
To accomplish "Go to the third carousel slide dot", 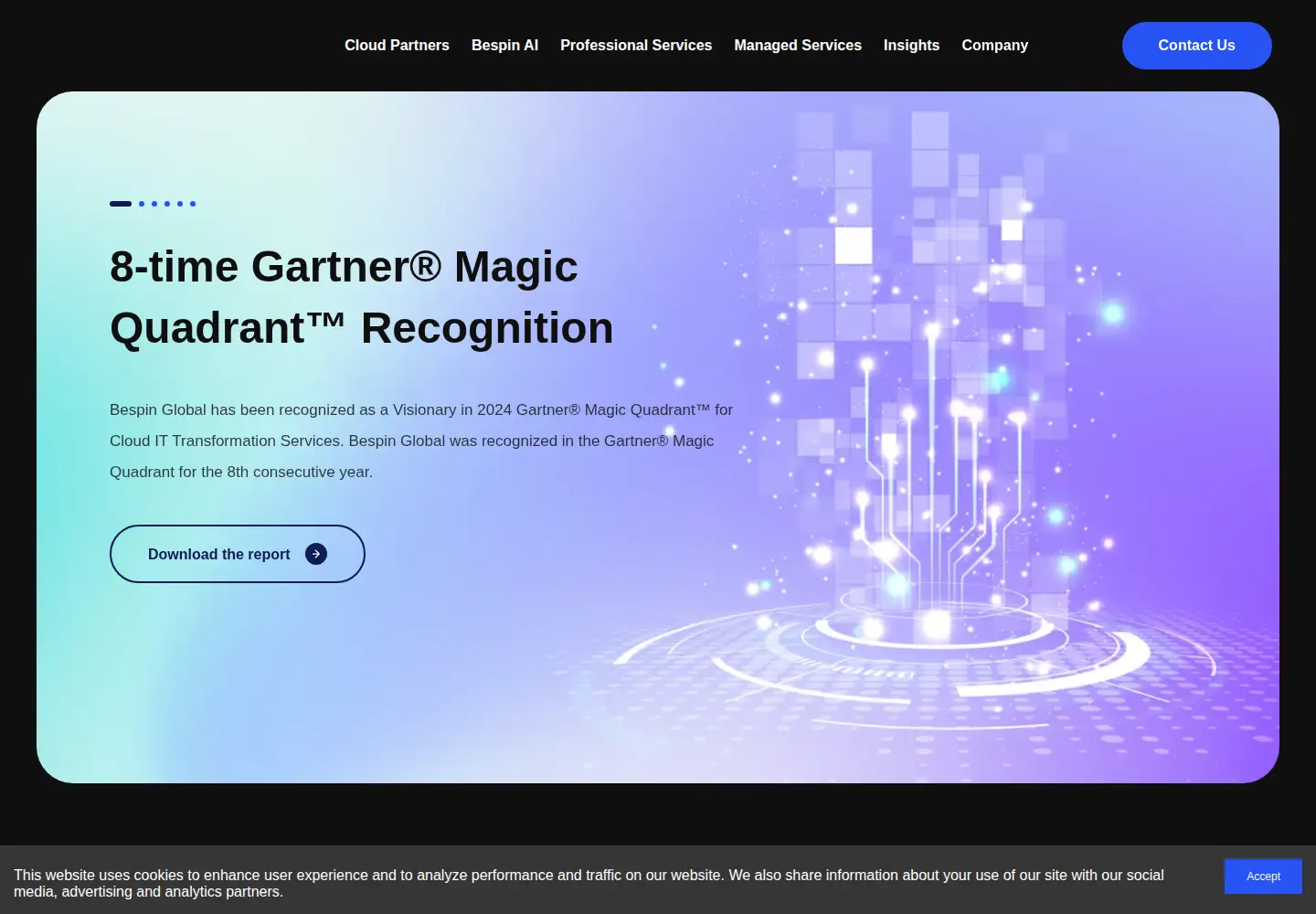I will 154,204.
